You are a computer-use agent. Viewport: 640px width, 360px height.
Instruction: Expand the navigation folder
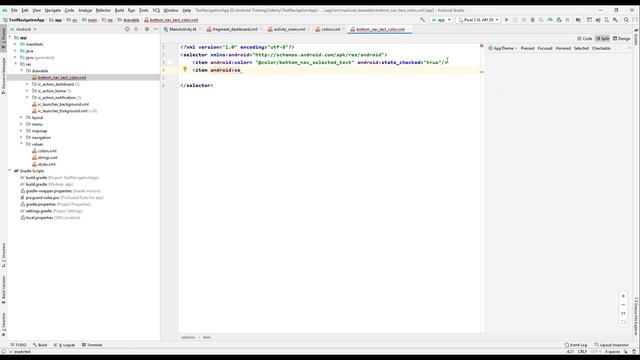[x=21, y=138]
